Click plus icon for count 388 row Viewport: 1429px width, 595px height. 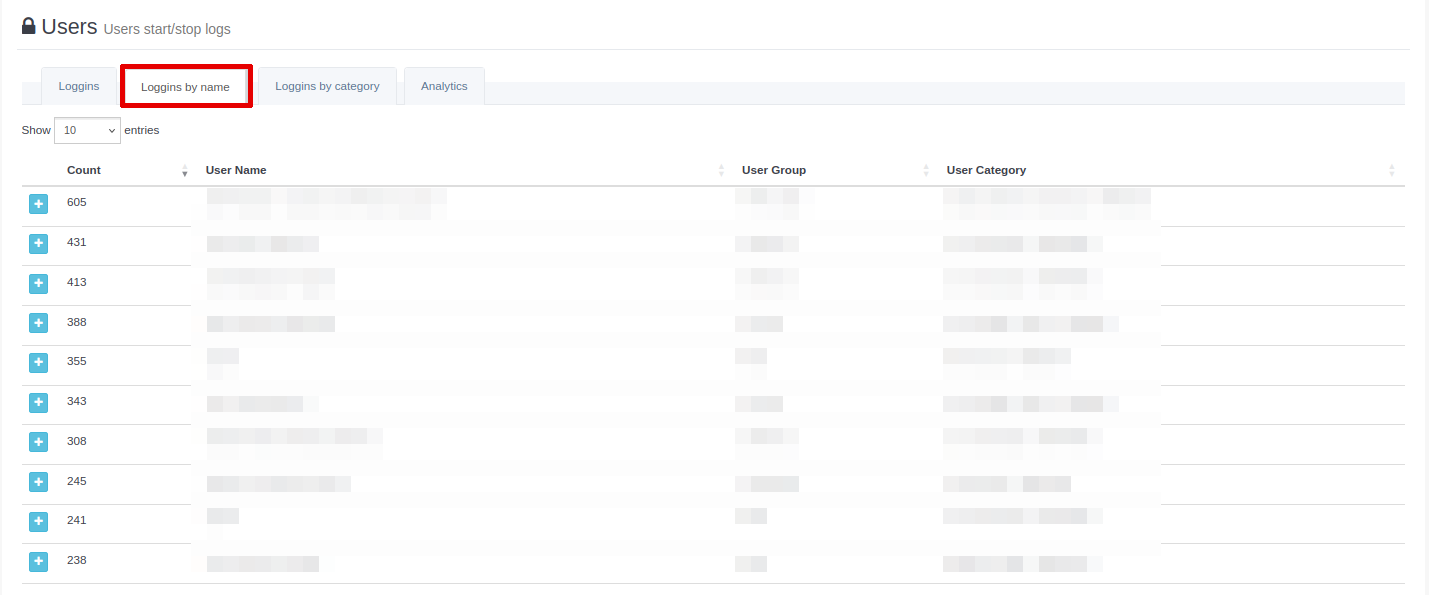[x=38, y=323]
